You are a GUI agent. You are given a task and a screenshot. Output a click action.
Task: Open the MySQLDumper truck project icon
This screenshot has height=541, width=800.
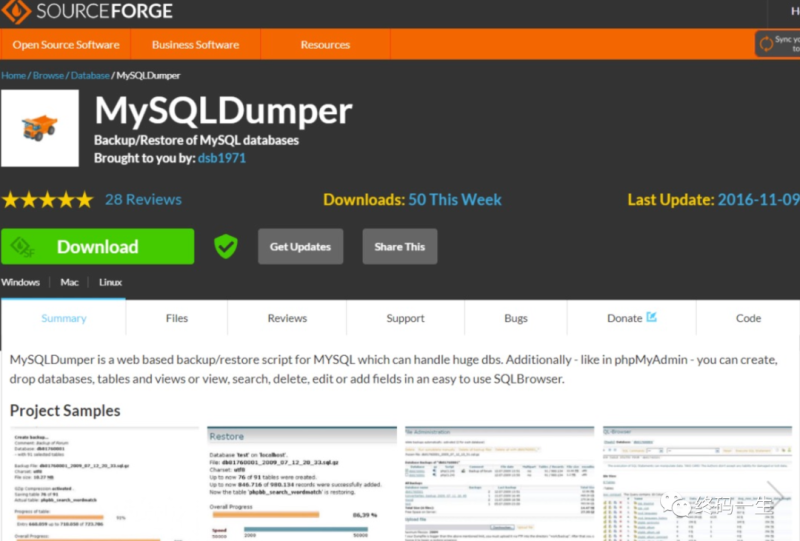40,128
